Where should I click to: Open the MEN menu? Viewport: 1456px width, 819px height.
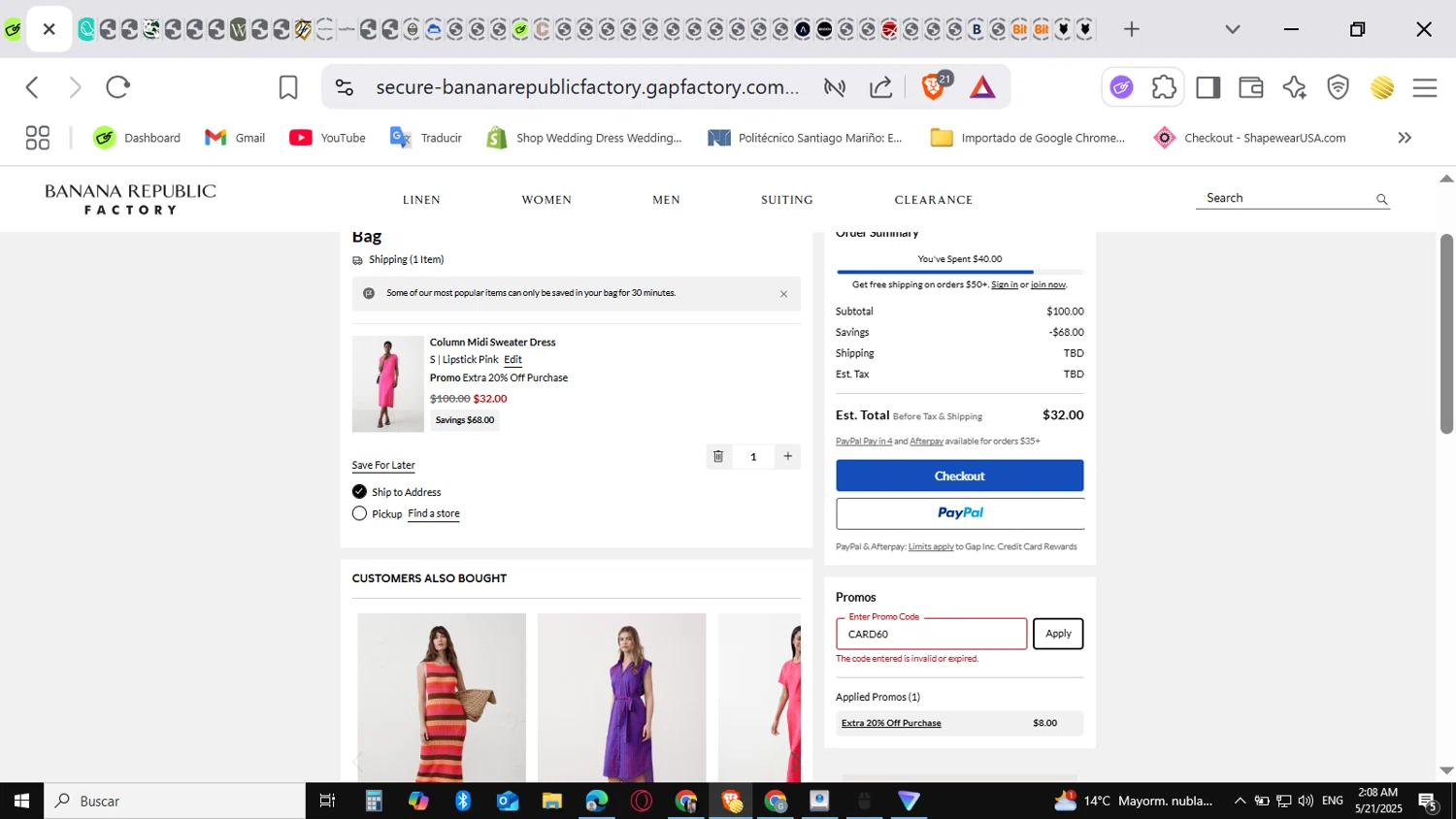coord(666,200)
